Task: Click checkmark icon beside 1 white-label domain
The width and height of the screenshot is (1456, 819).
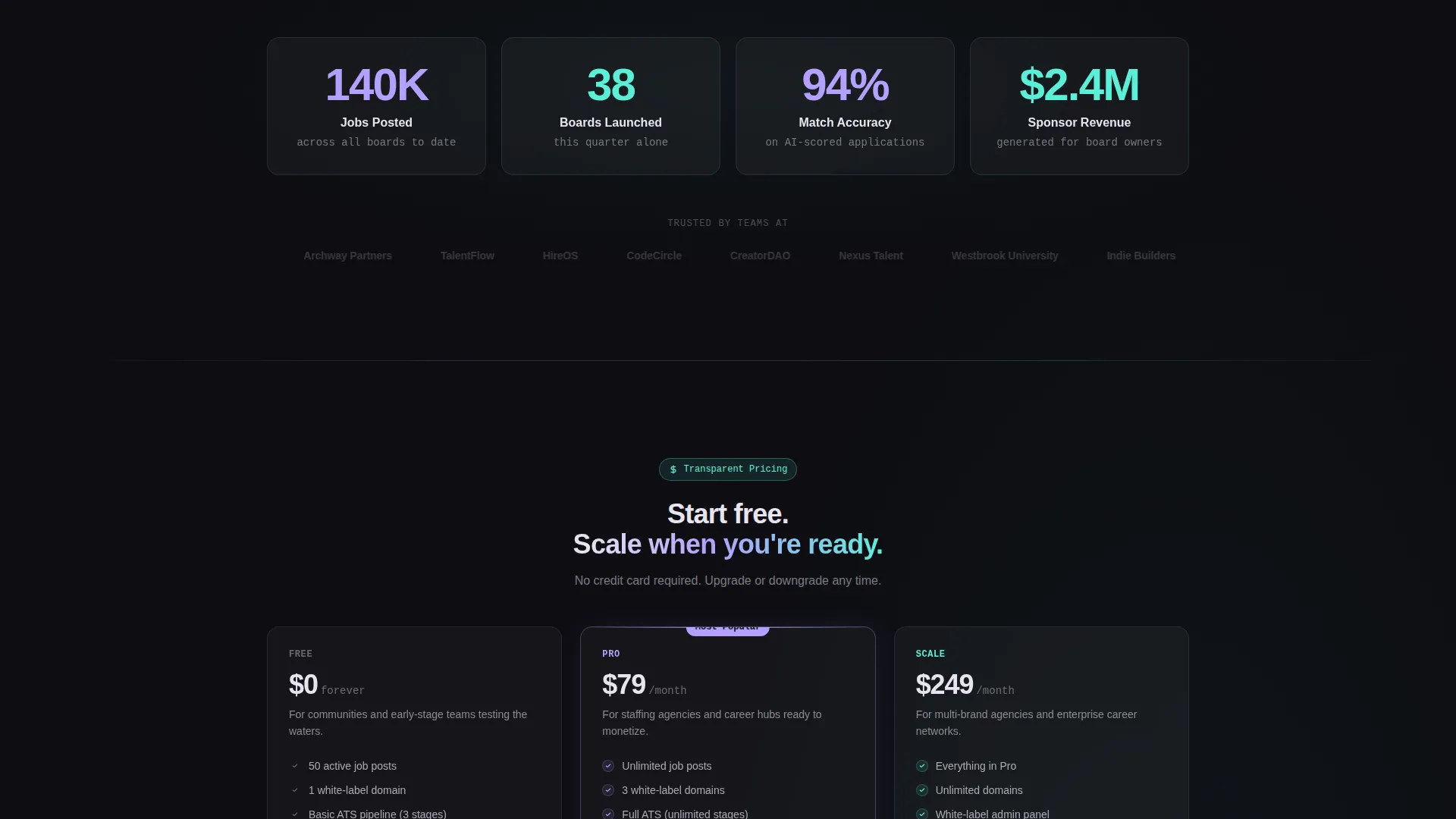Action: [x=295, y=790]
